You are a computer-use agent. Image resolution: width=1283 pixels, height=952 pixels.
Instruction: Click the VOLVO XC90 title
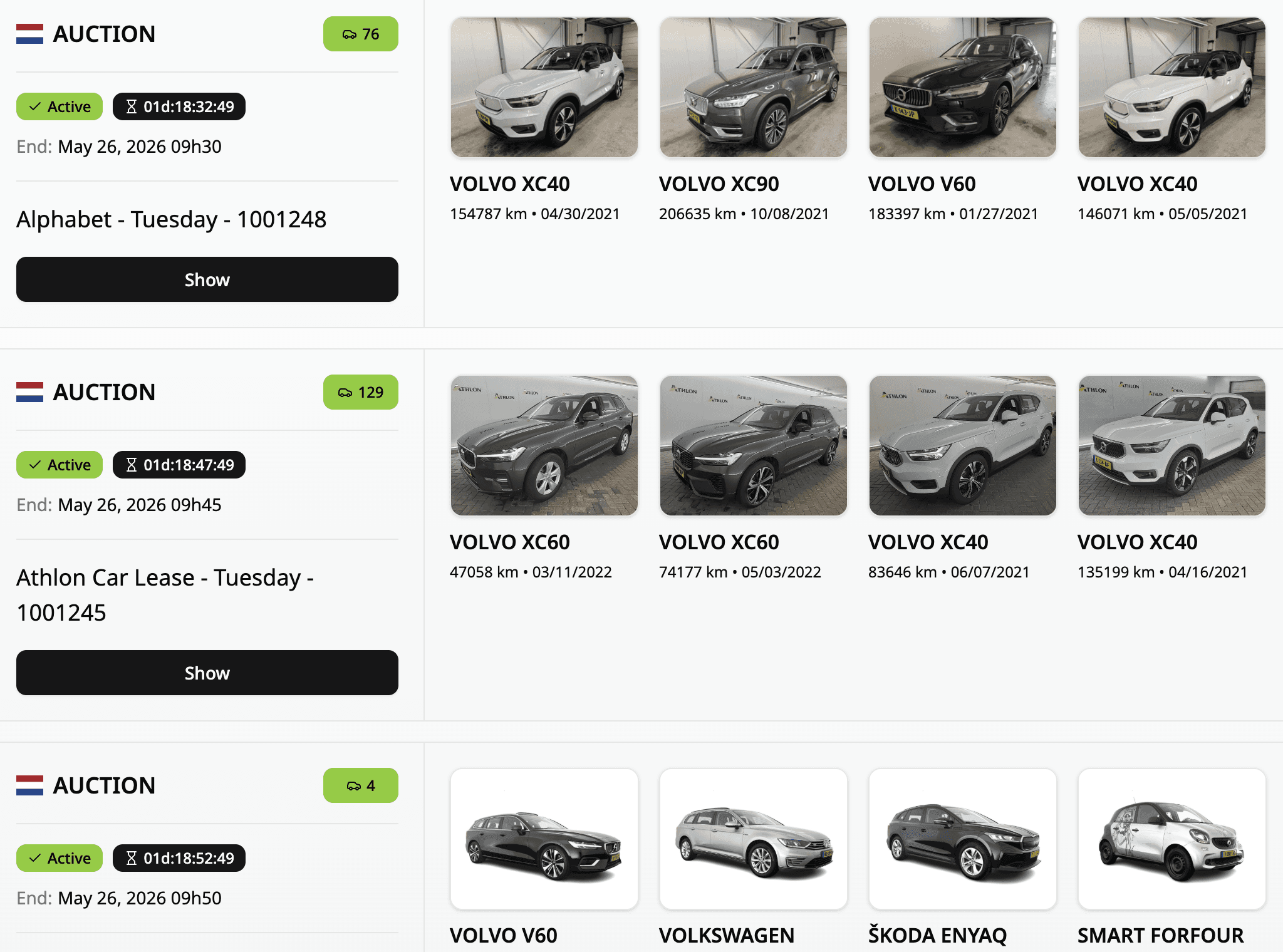pos(719,184)
